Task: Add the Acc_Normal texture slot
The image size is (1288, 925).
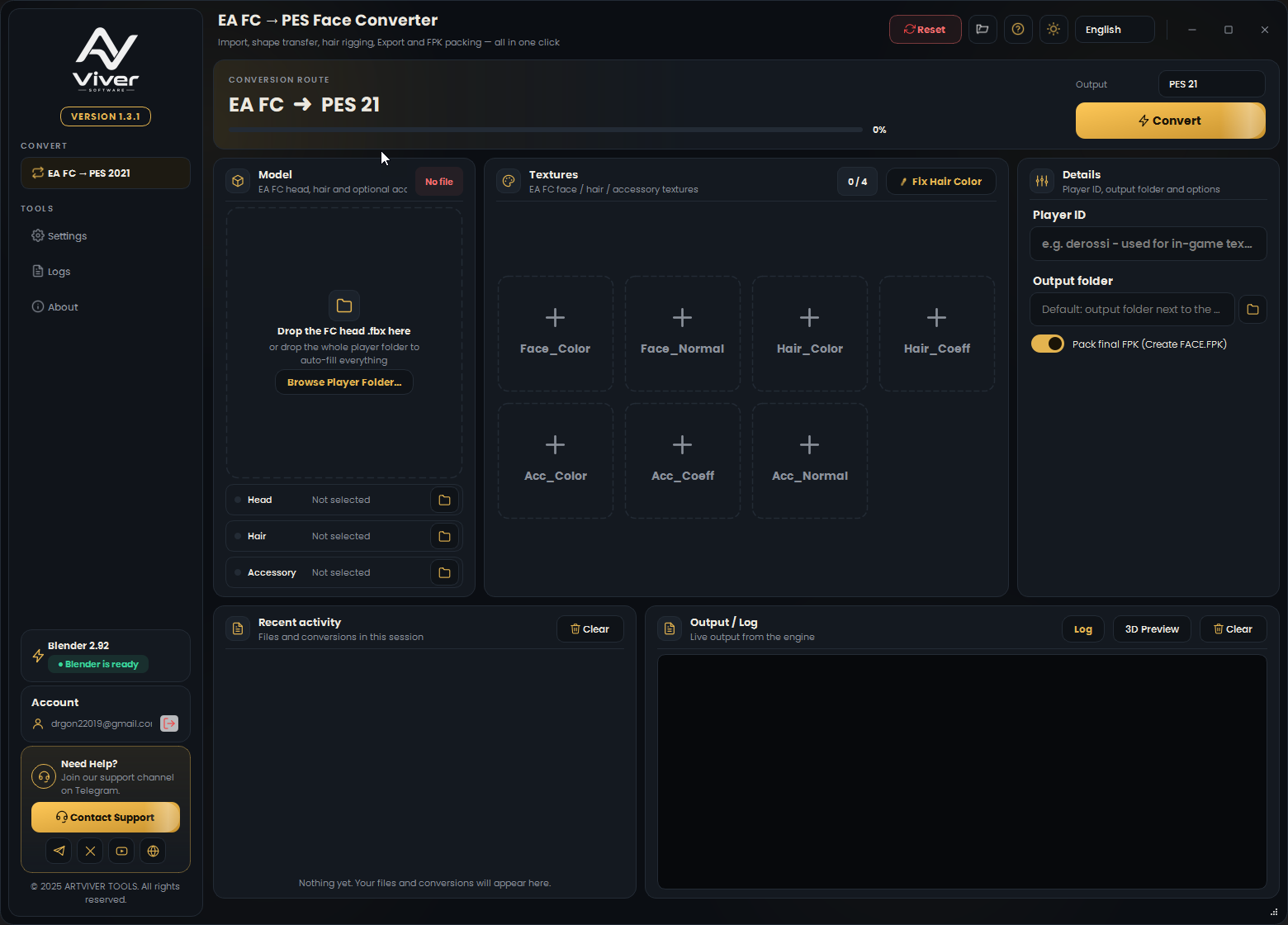Action: (810, 461)
